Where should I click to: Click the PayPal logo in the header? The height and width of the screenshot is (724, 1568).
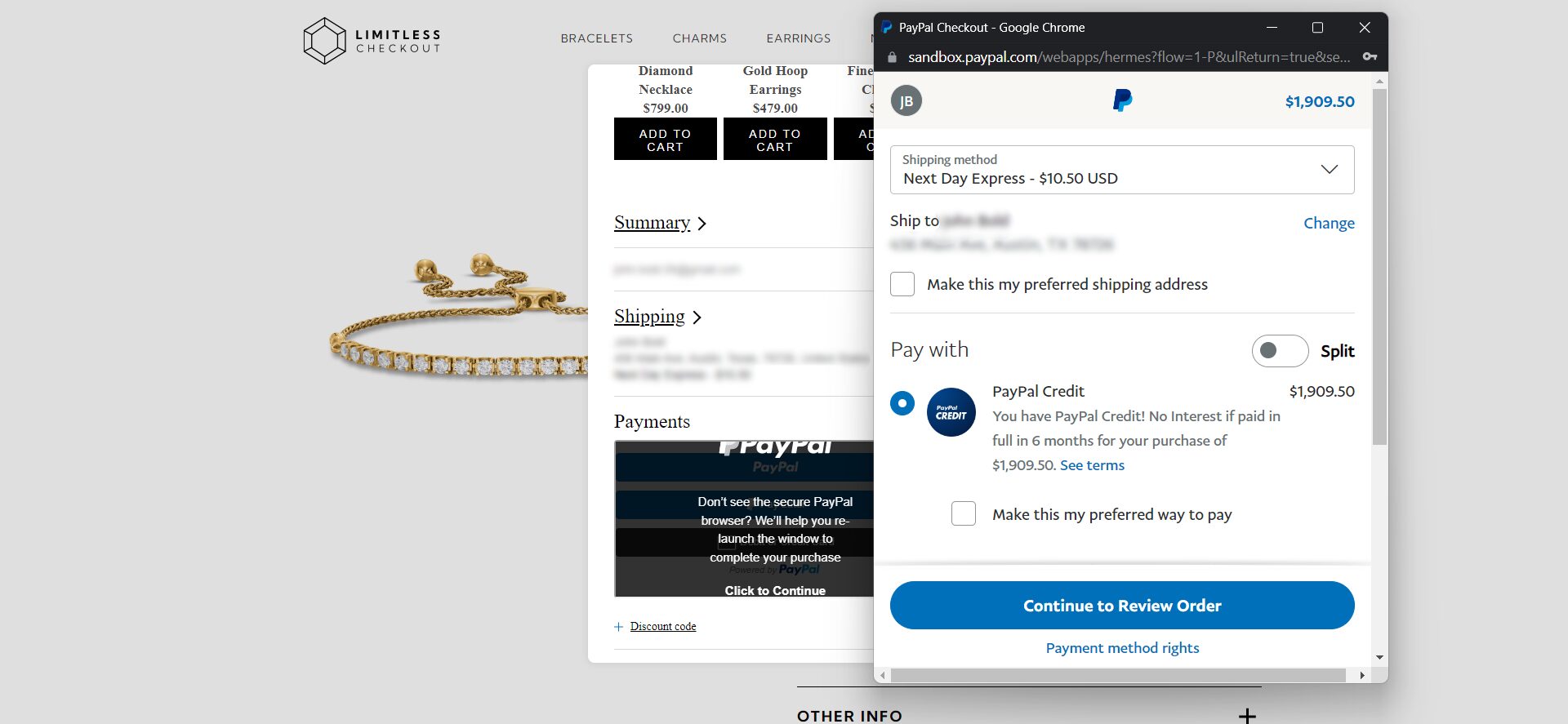tap(1123, 100)
